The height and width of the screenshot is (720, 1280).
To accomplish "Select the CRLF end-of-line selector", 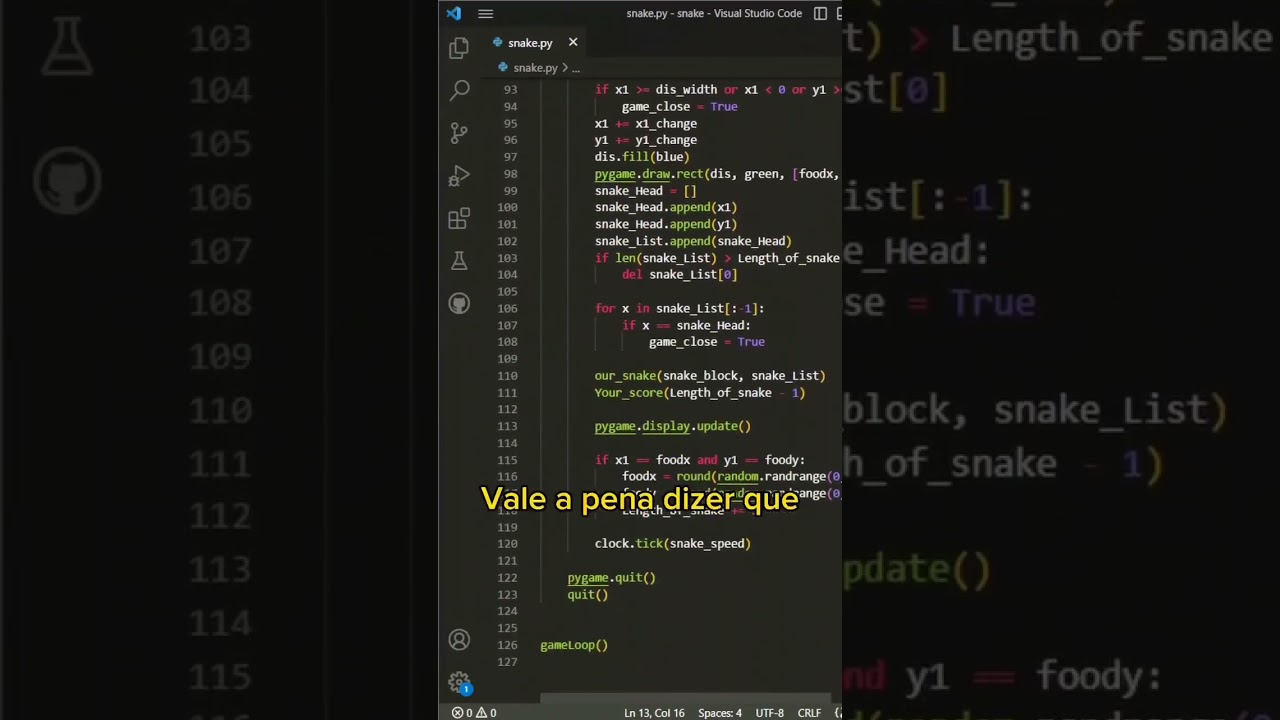I will 809,713.
